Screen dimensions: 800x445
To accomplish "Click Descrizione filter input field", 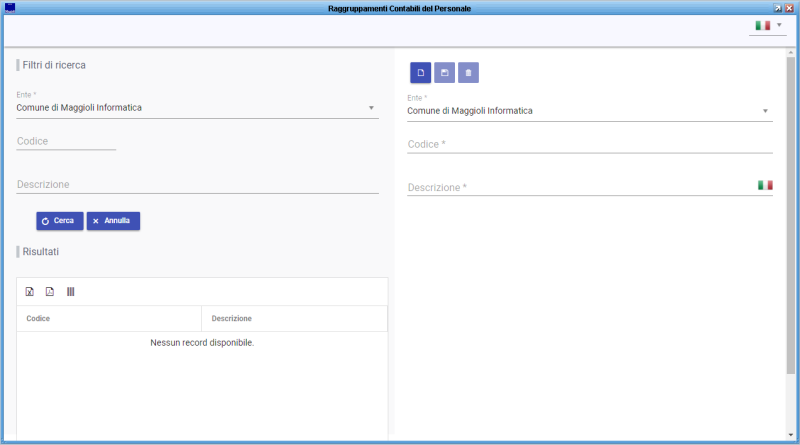I will pyautogui.click(x=197, y=185).
